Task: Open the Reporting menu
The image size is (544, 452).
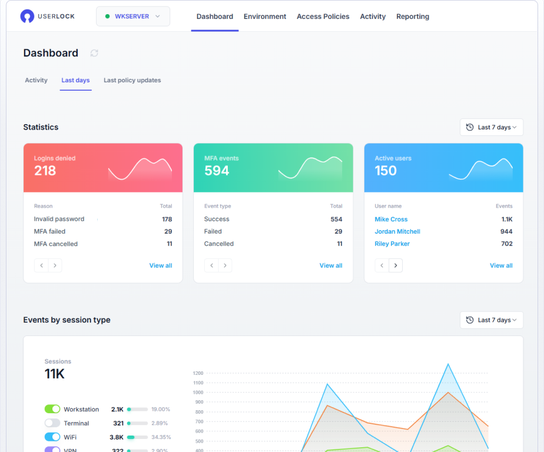Action: click(413, 16)
